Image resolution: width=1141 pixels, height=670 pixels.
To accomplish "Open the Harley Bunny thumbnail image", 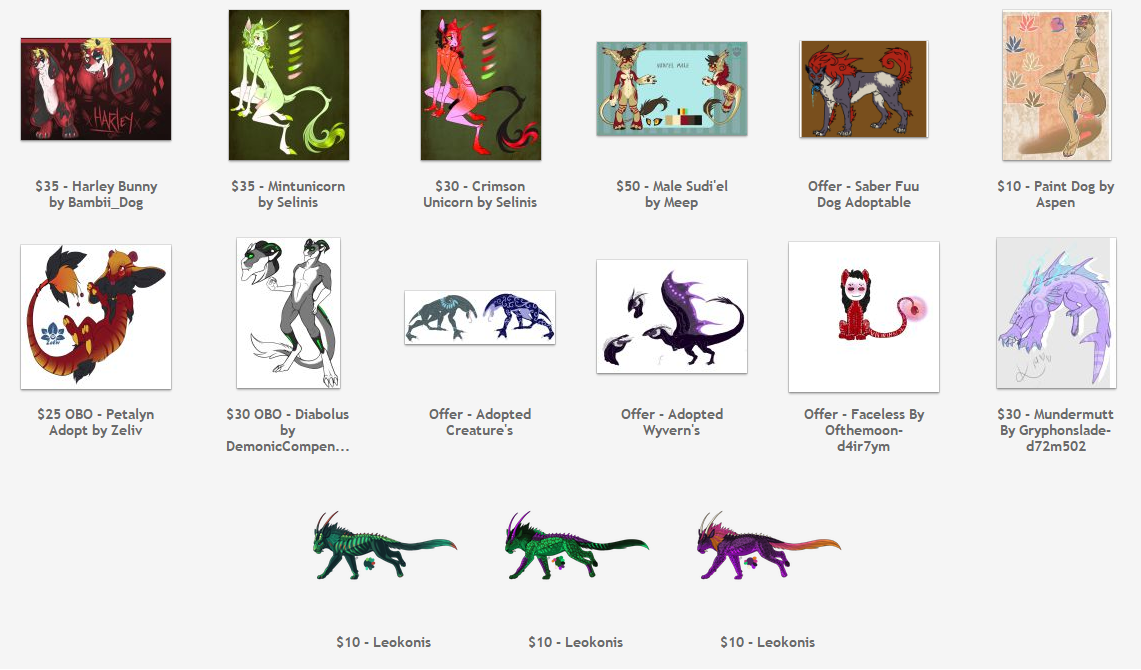I will (96, 89).
